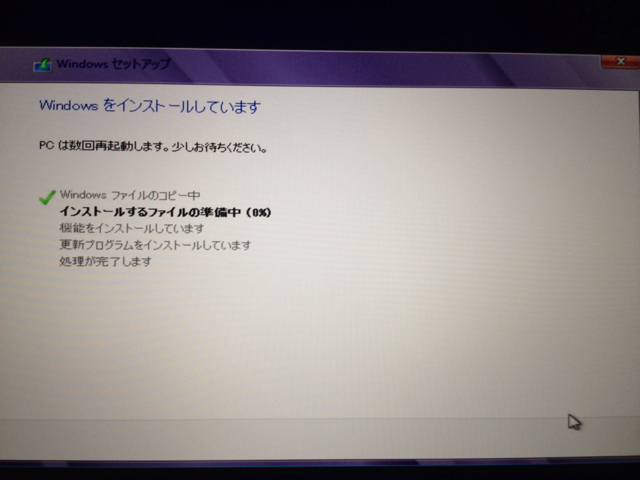This screenshot has width=640, height=480.
Task: Select the 更新プログラムをインストールしています step
Action: pos(155,245)
